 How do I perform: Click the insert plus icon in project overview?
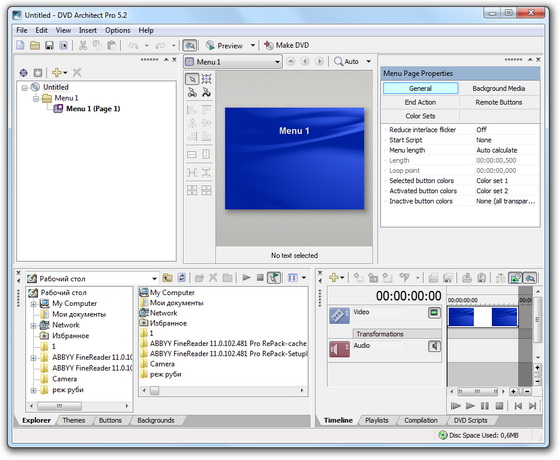point(57,73)
